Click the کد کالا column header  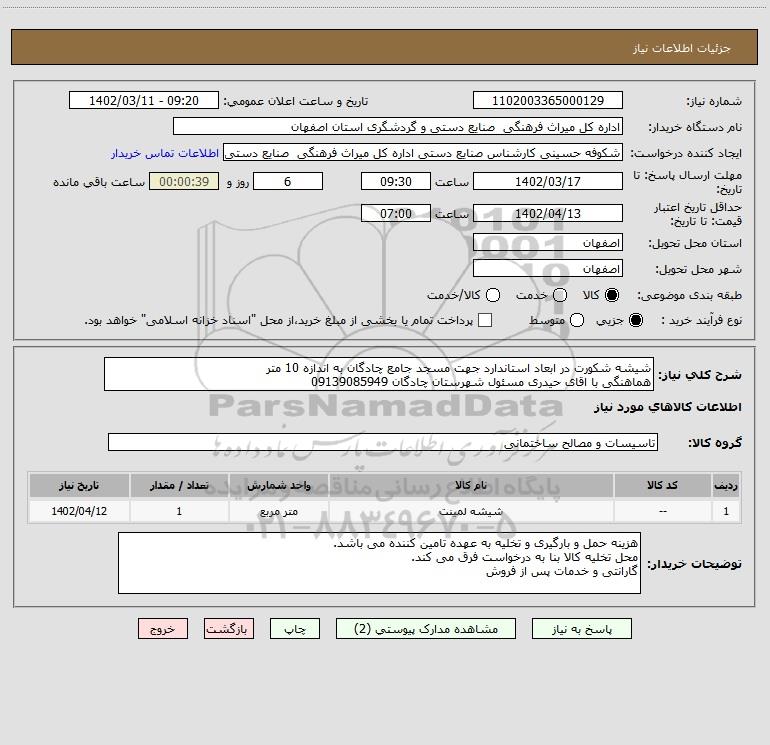662,485
